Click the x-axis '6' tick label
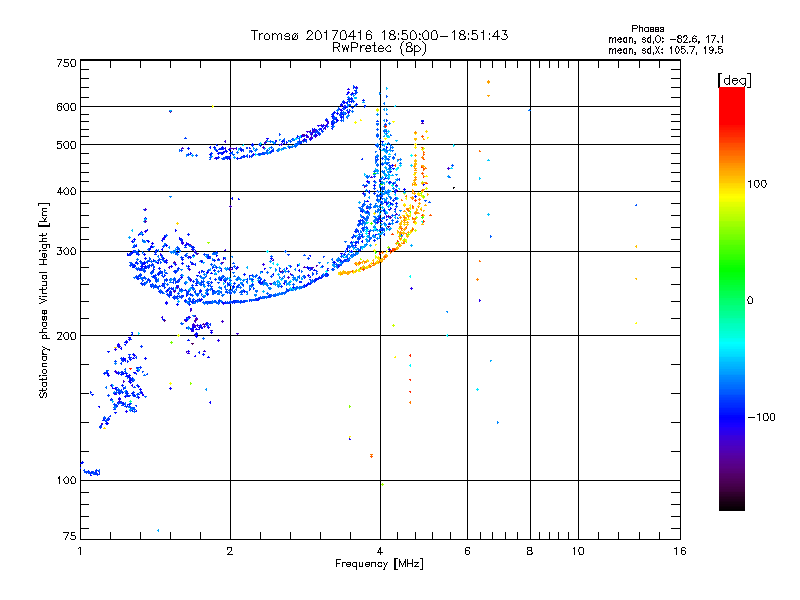Screen dimensions: 800x600 click(467, 551)
